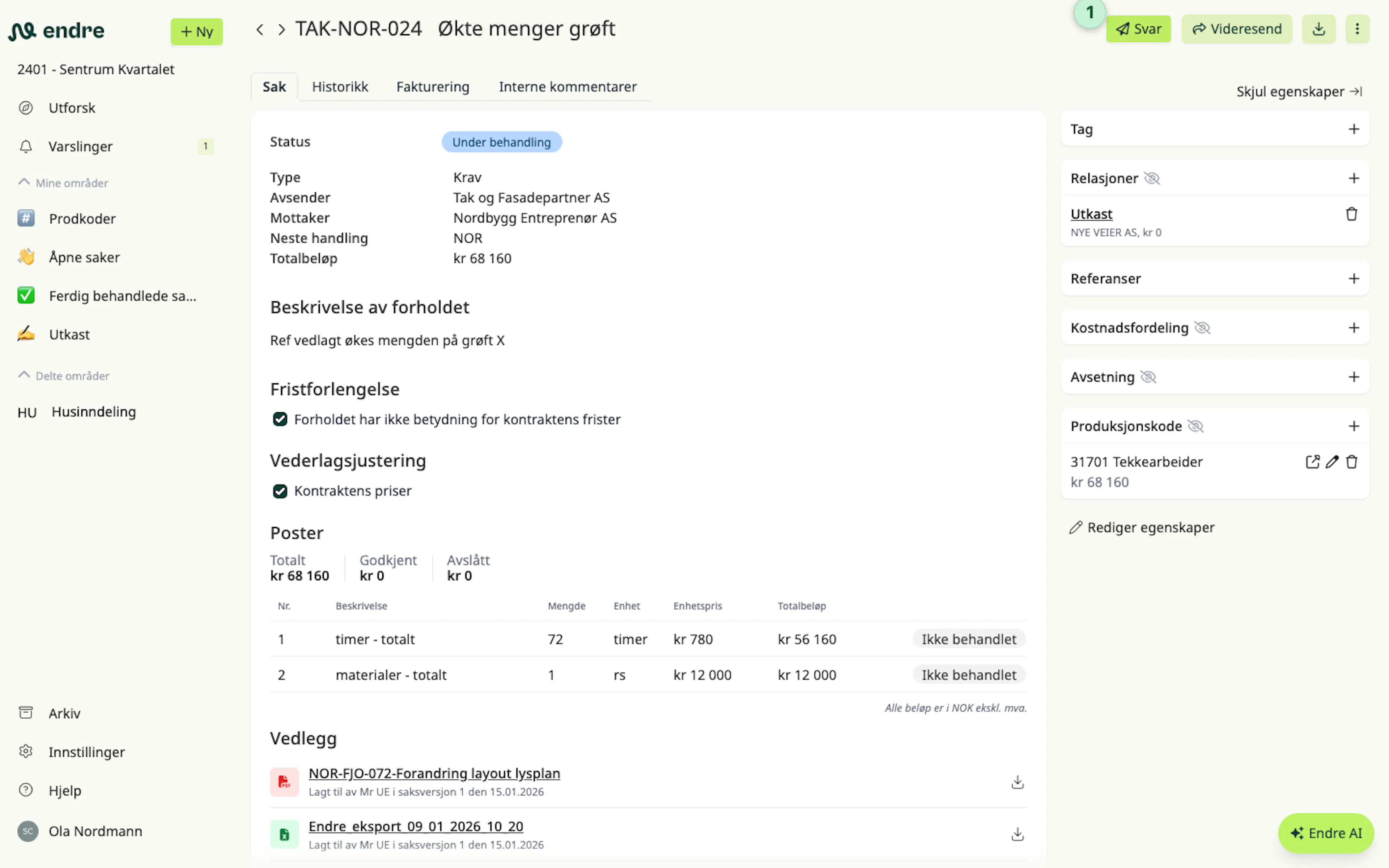This screenshot has height=868, width=1389.
Task: Select the Sak tab
Action: click(274, 87)
